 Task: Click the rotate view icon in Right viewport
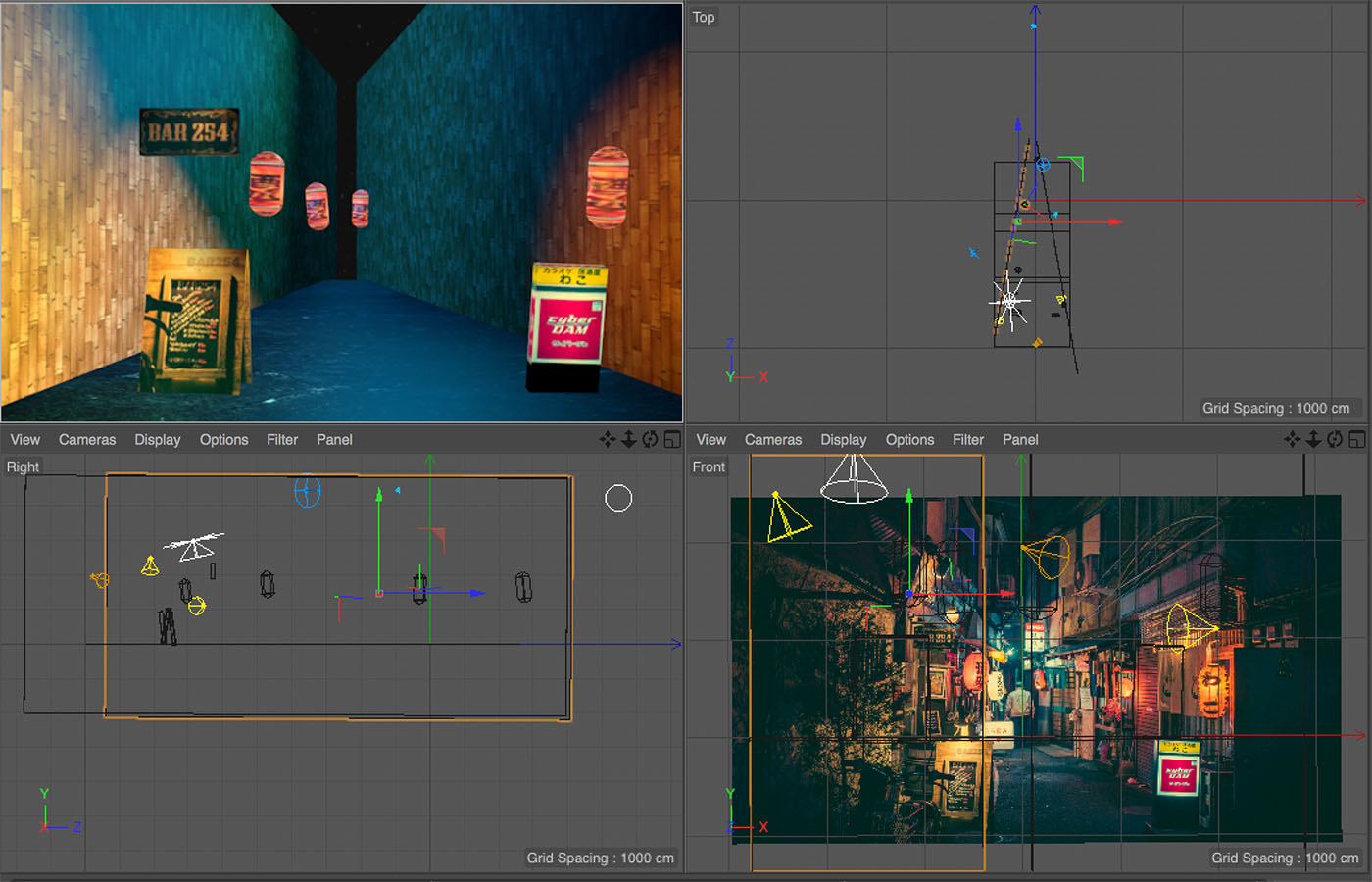(650, 440)
